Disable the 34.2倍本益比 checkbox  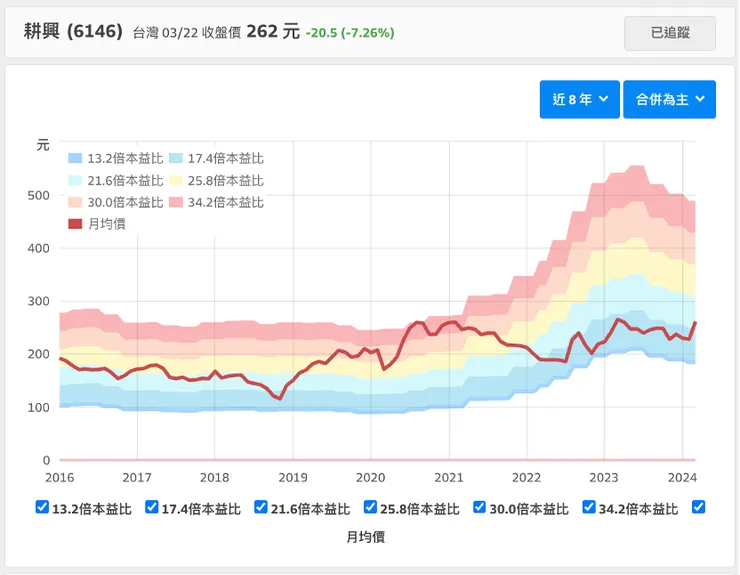589,507
